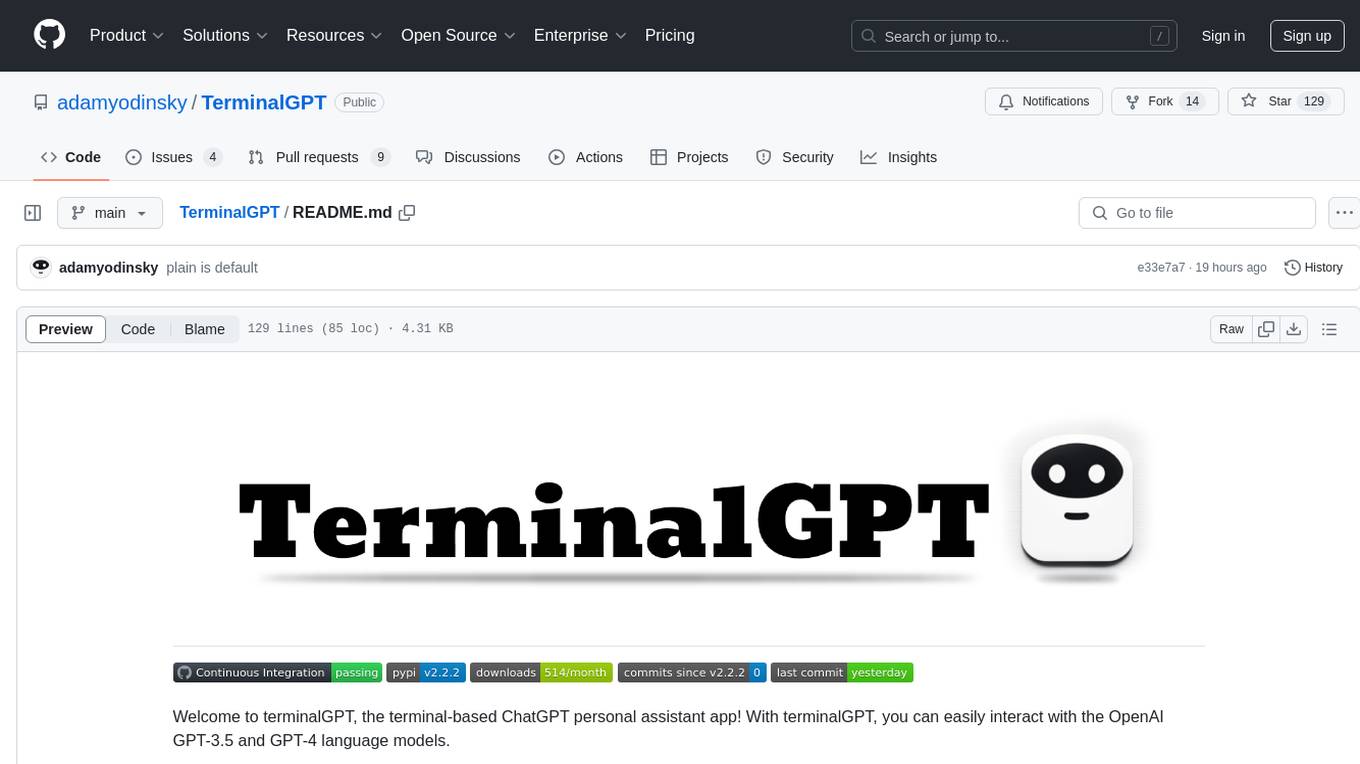Switch to the Projects tab
Screen dimensions: 1360x764
(x=689, y=157)
